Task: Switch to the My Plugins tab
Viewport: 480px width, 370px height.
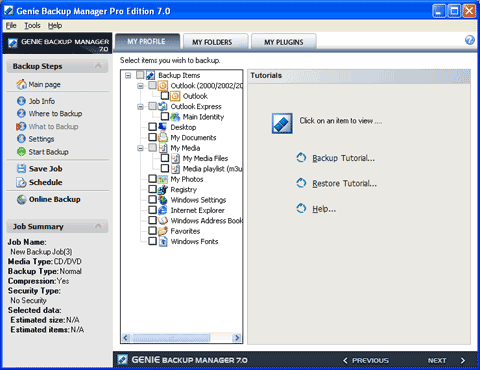Action: point(283,42)
